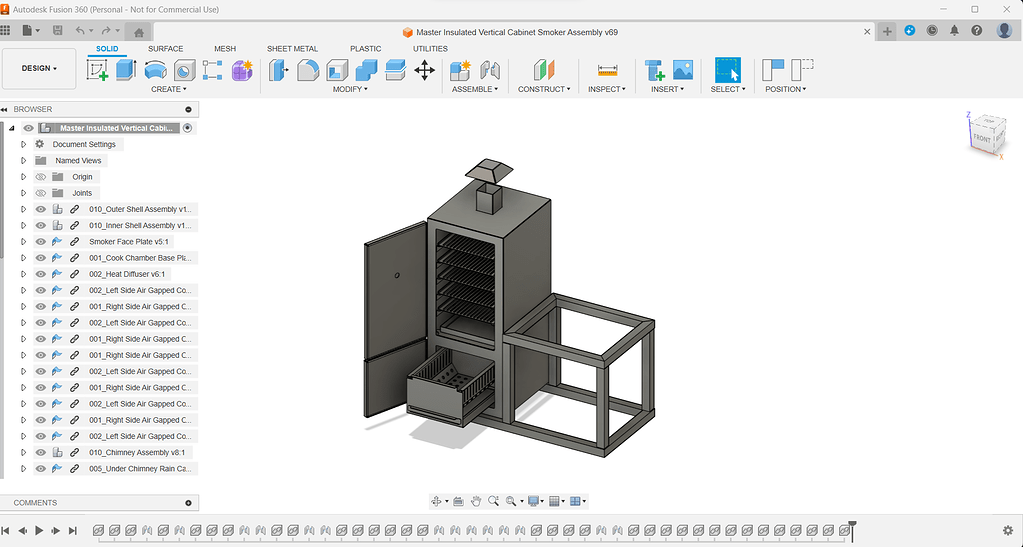The width and height of the screenshot is (1023, 547).
Task: Click the FRONT face of the ViewCube
Action: (x=981, y=138)
